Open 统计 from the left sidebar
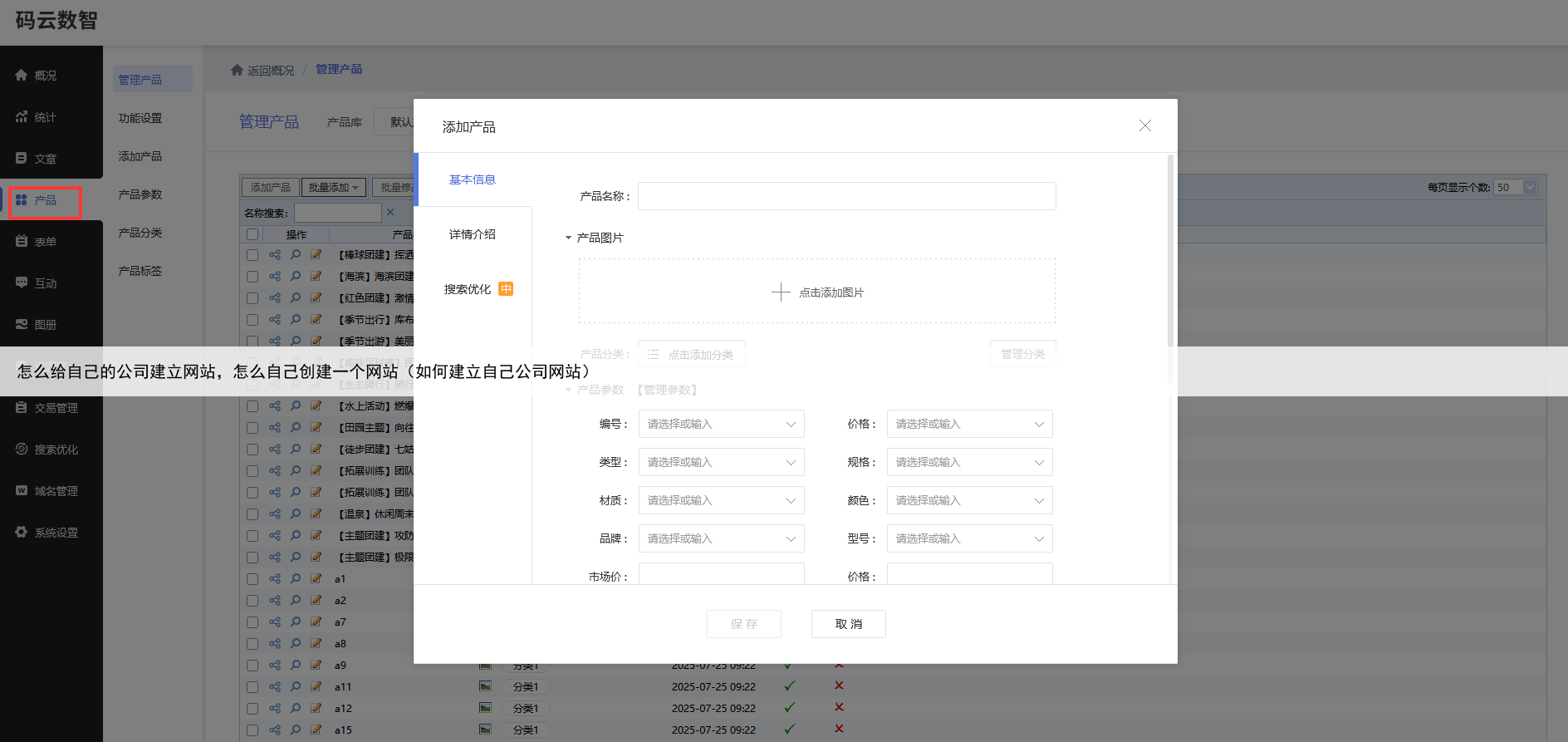The width and height of the screenshot is (1568, 742). 46,117
